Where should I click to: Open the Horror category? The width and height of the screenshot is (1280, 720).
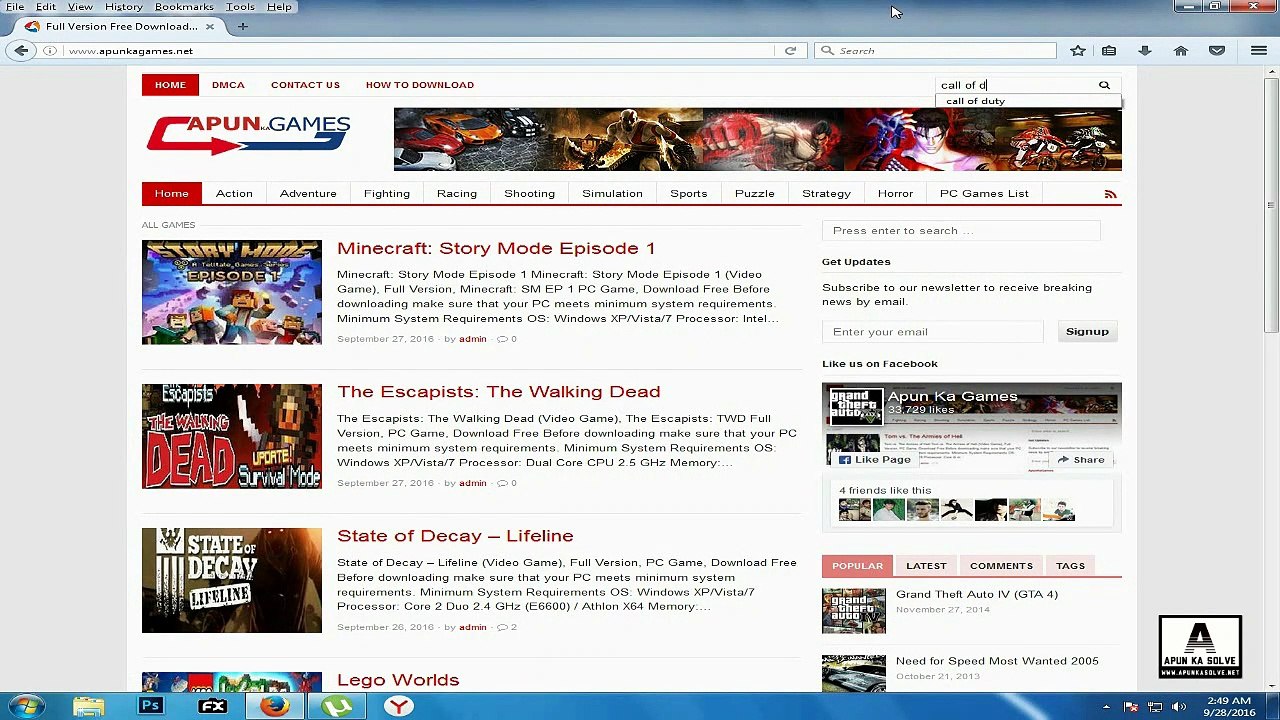coord(895,194)
